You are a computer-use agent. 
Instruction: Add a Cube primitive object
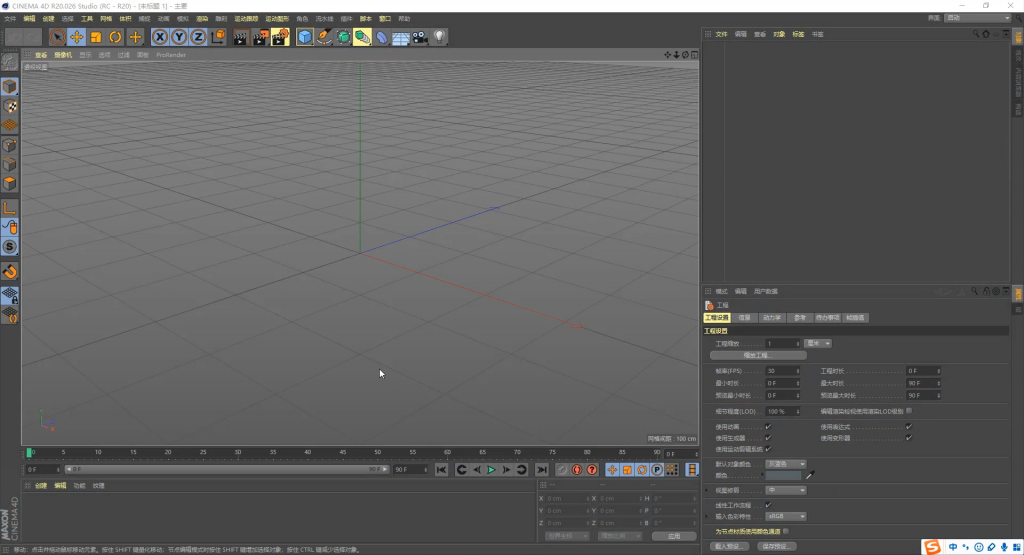(304, 37)
